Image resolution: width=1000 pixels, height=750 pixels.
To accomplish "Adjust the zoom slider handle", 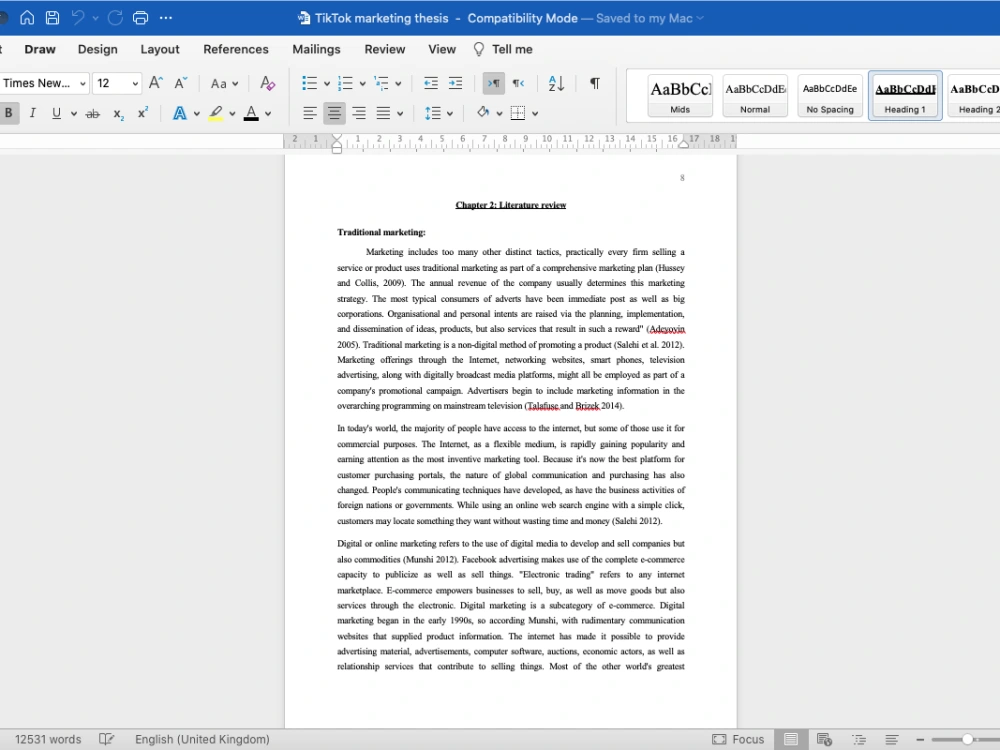I will [967, 739].
